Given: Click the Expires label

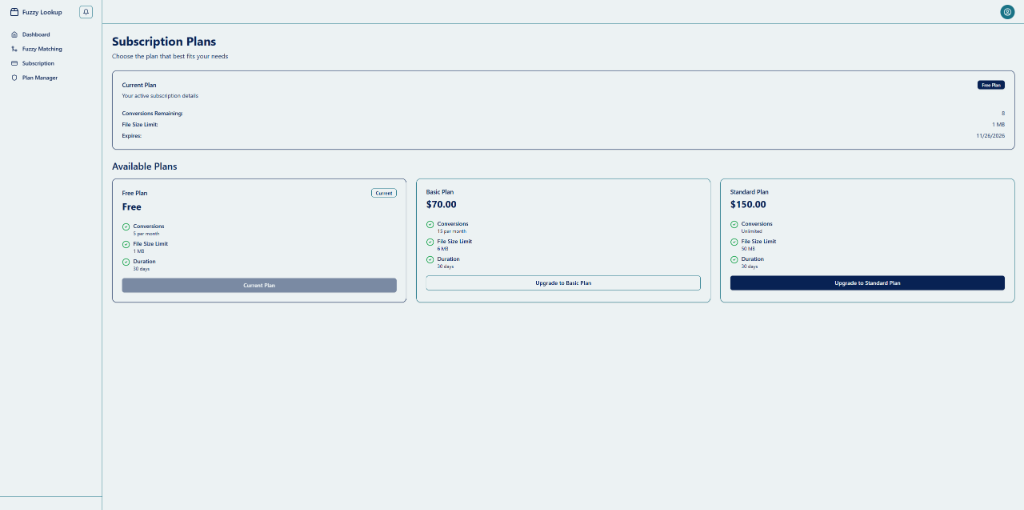Looking at the screenshot, I should (x=132, y=136).
